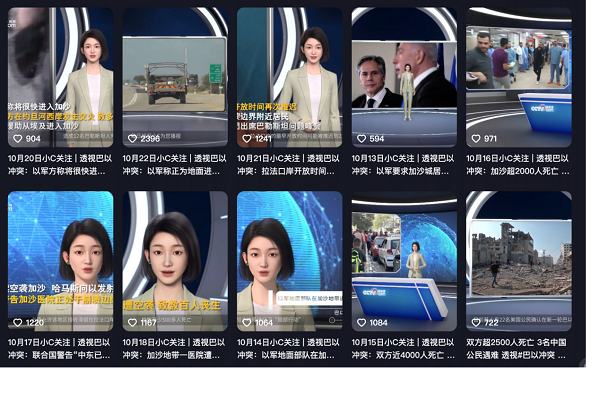
Task: Play the 10月14日 video thumbnail
Action: click(289, 261)
